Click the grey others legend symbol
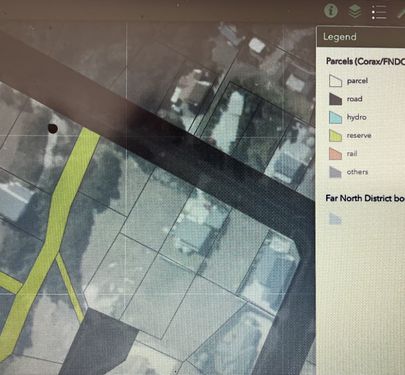 coord(335,172)
